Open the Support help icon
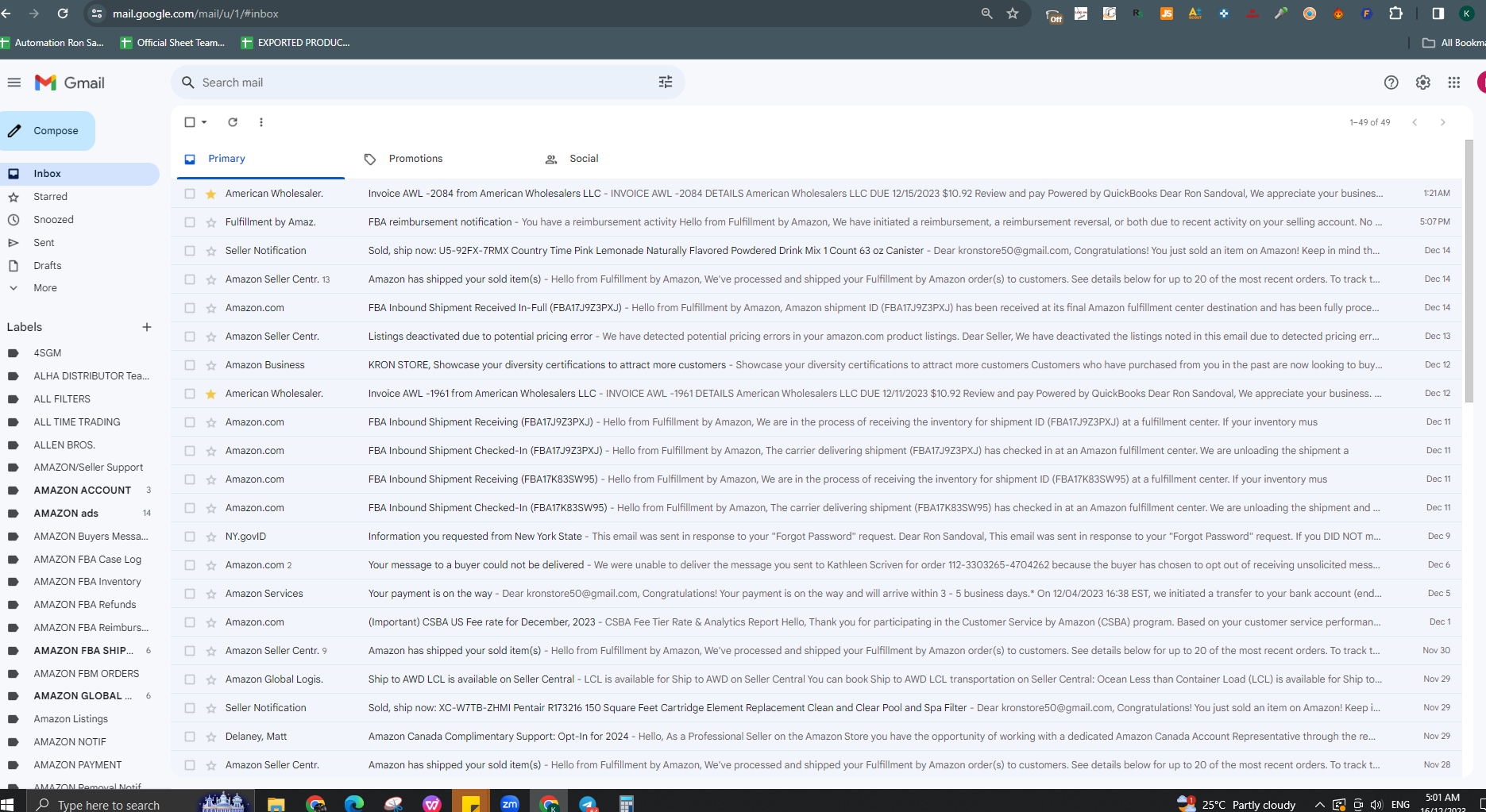Image resolution: width=1486 pixels, height=812 pixels. click(1391, 83)
